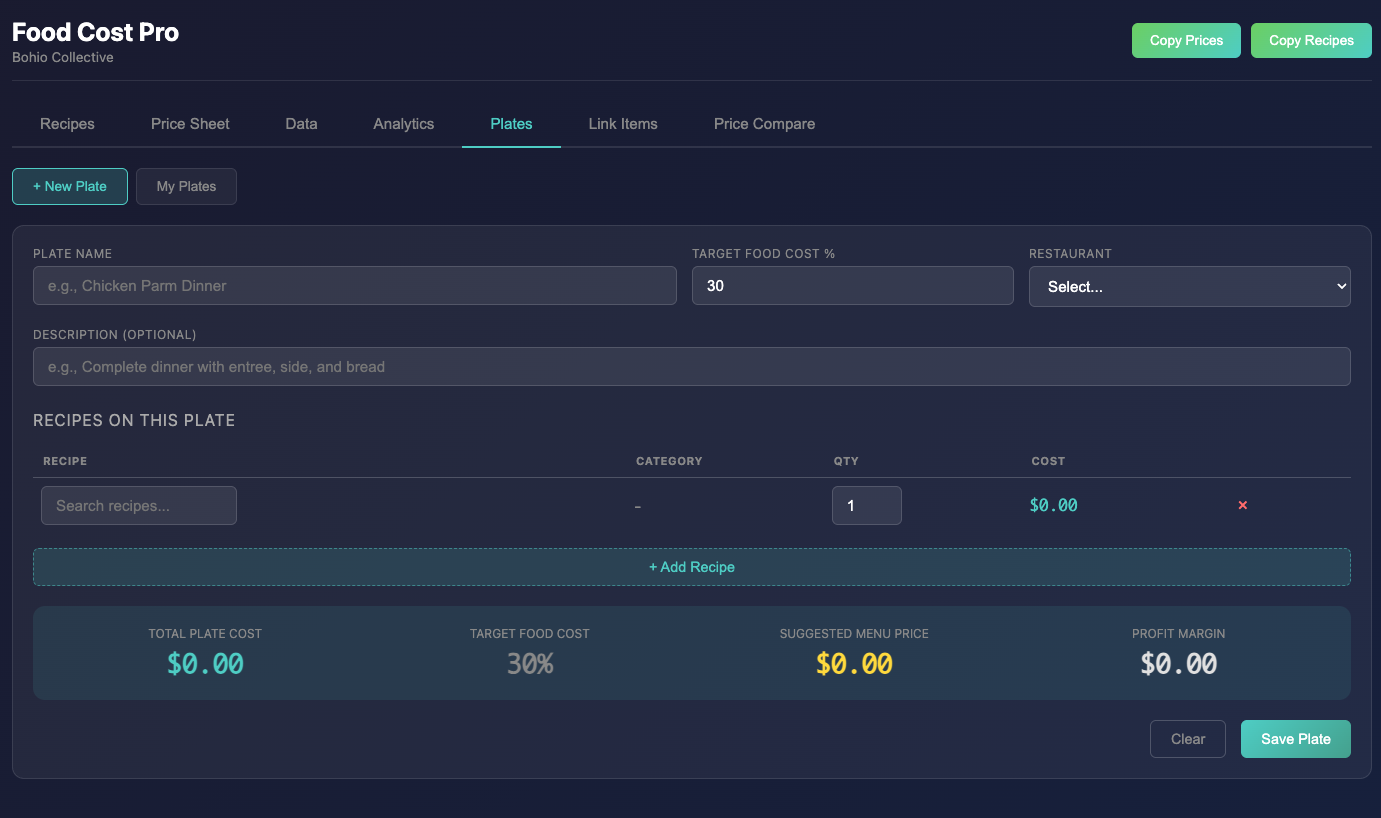Click the Copy Recipes button

point(1311,41)
